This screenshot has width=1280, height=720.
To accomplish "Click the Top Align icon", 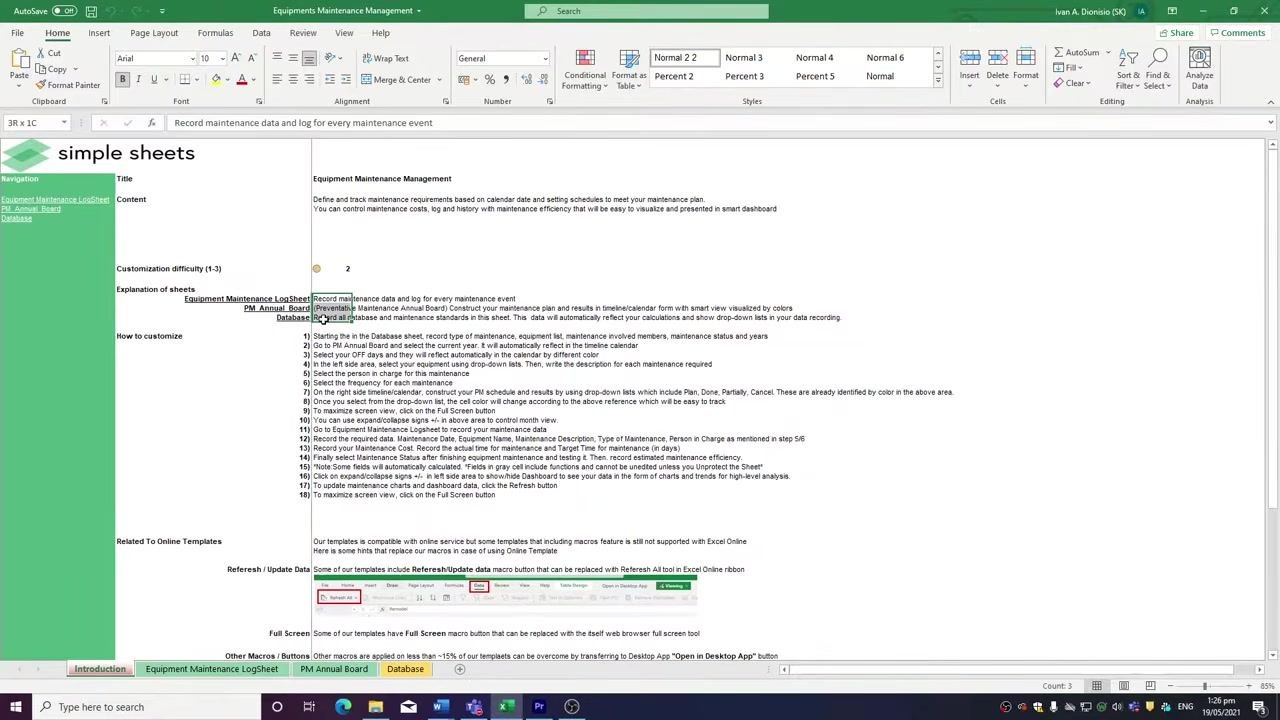I will click(x=277, y=58).
